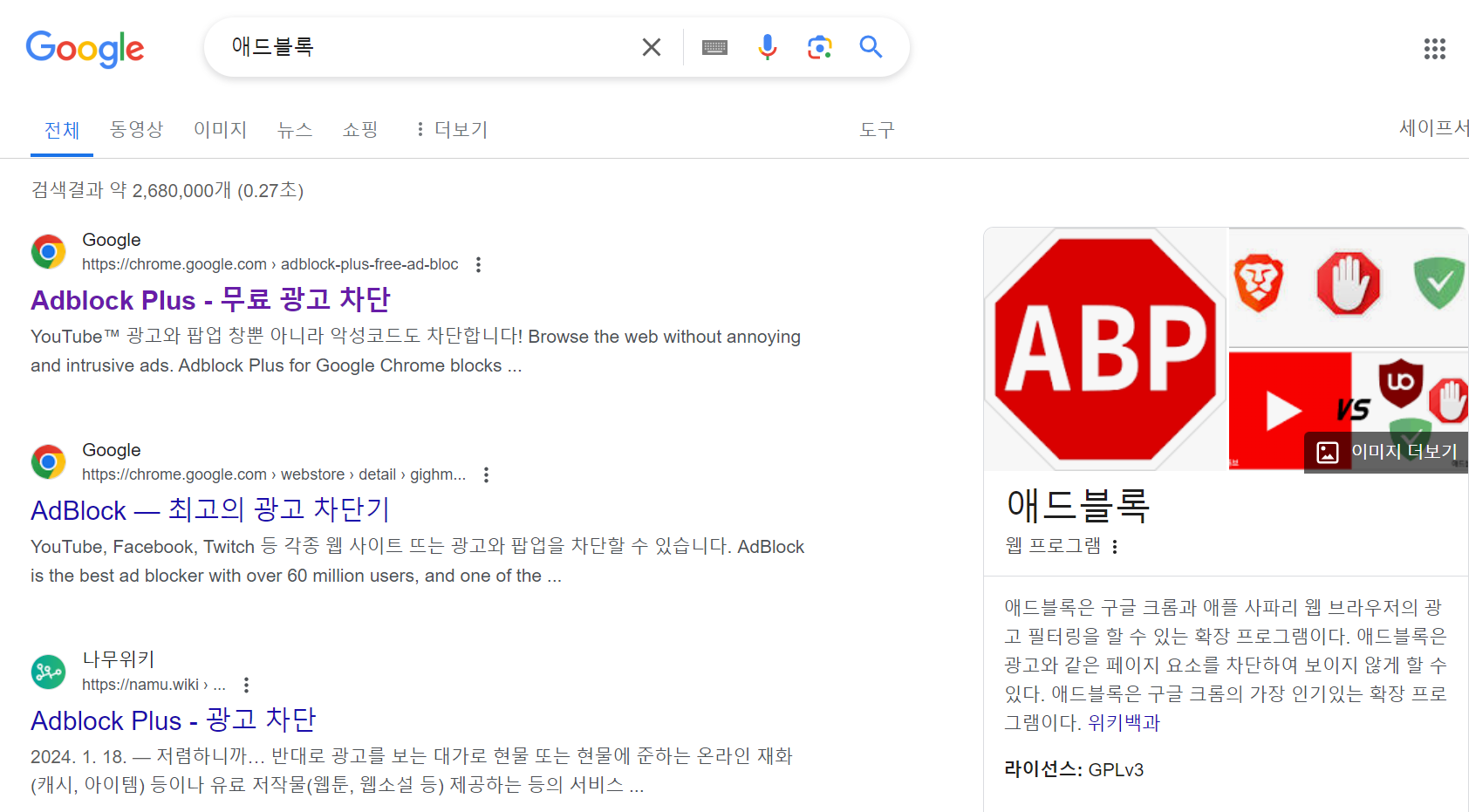Expand the 더보기 menu
The width and height of the screenshot is (1469, 812).
click(452, 129)
